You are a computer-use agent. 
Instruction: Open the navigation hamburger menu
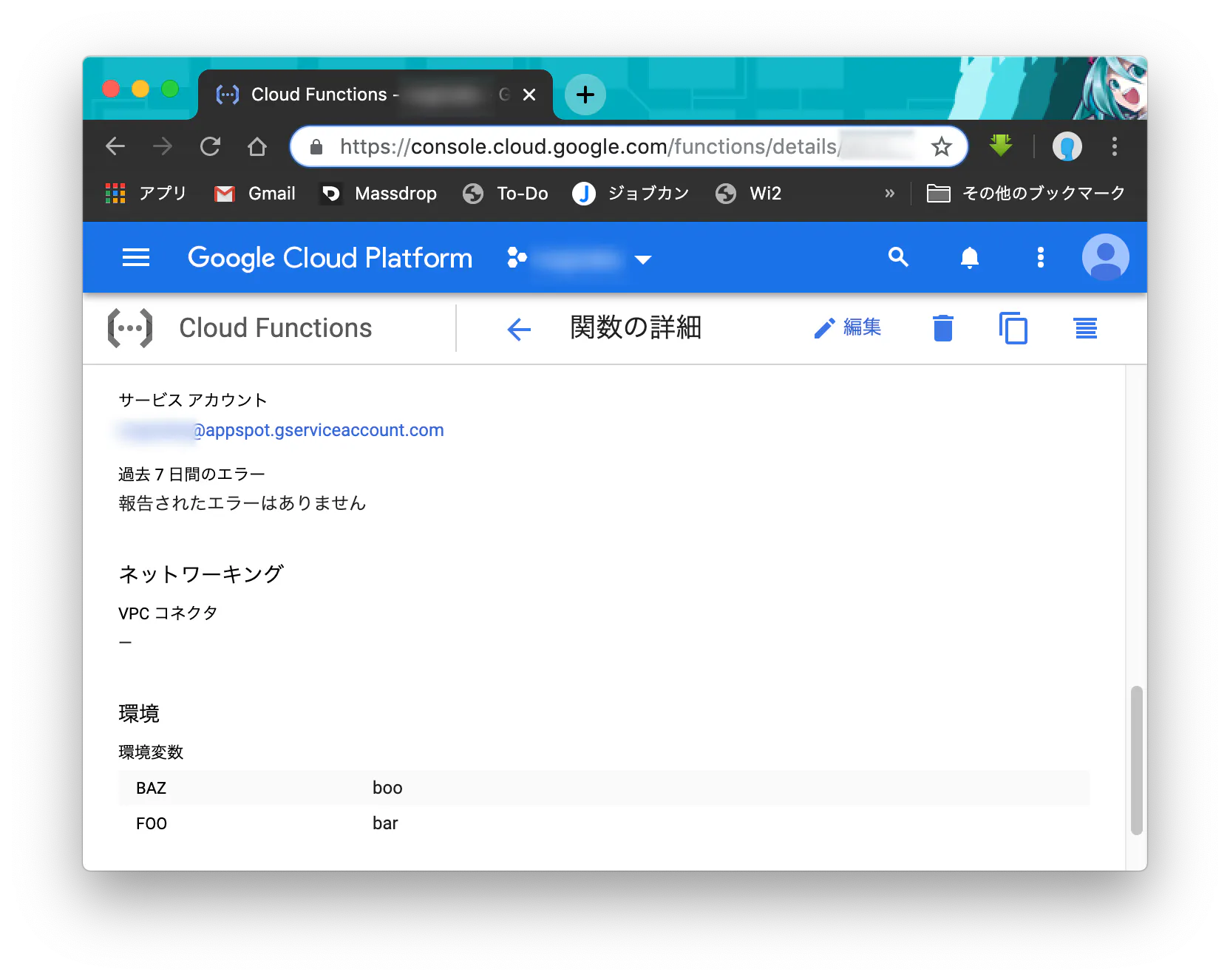(x=135, y=257)
